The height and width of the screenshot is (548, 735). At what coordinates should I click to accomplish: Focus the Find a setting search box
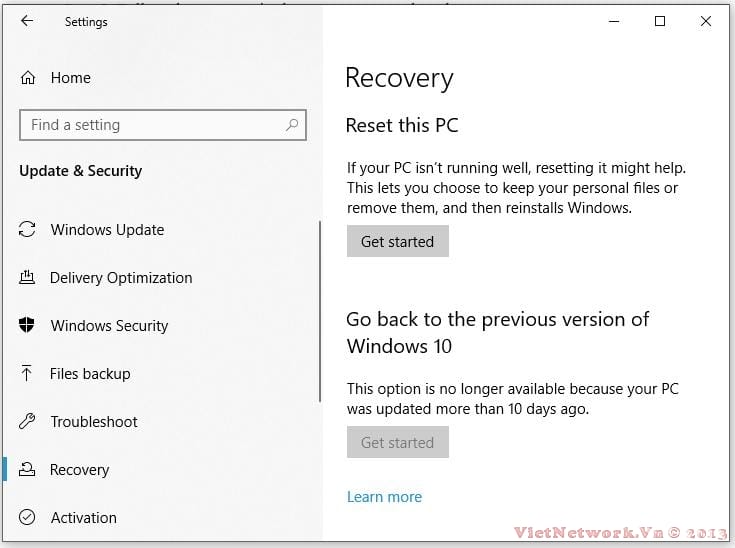point(150,125)
